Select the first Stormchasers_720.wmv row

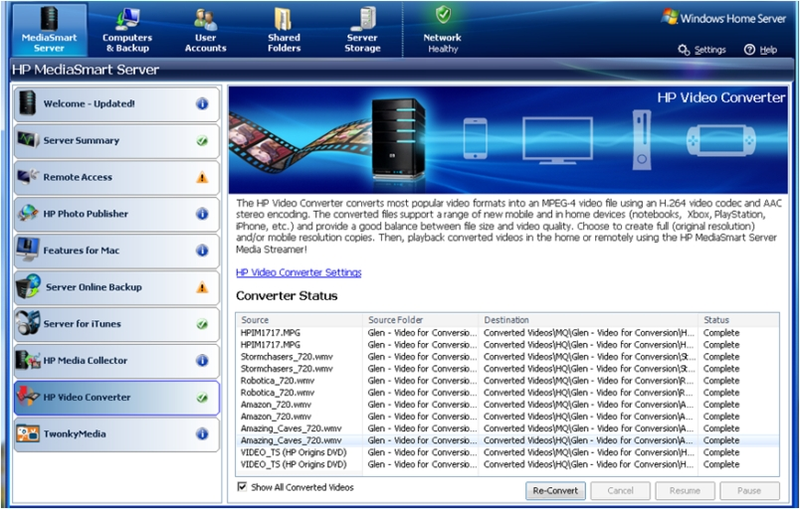point(508,357)
